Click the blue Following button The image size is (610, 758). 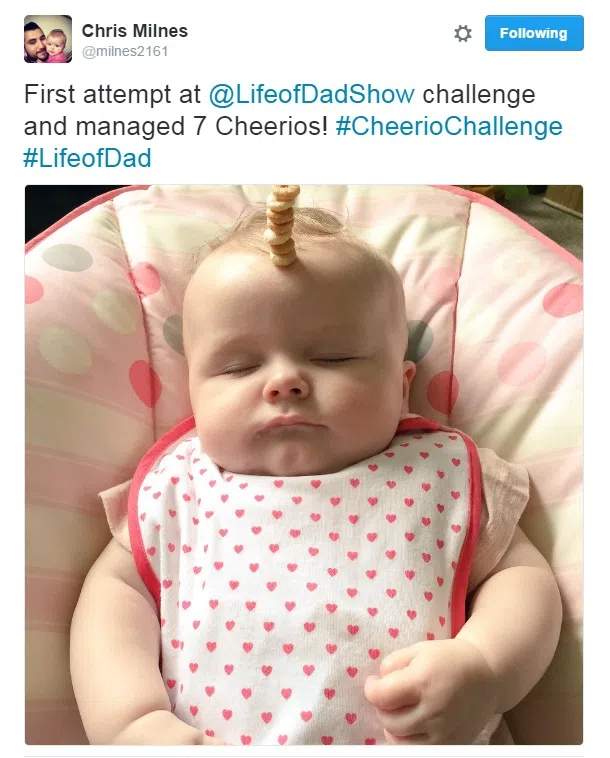pos(534,33)
